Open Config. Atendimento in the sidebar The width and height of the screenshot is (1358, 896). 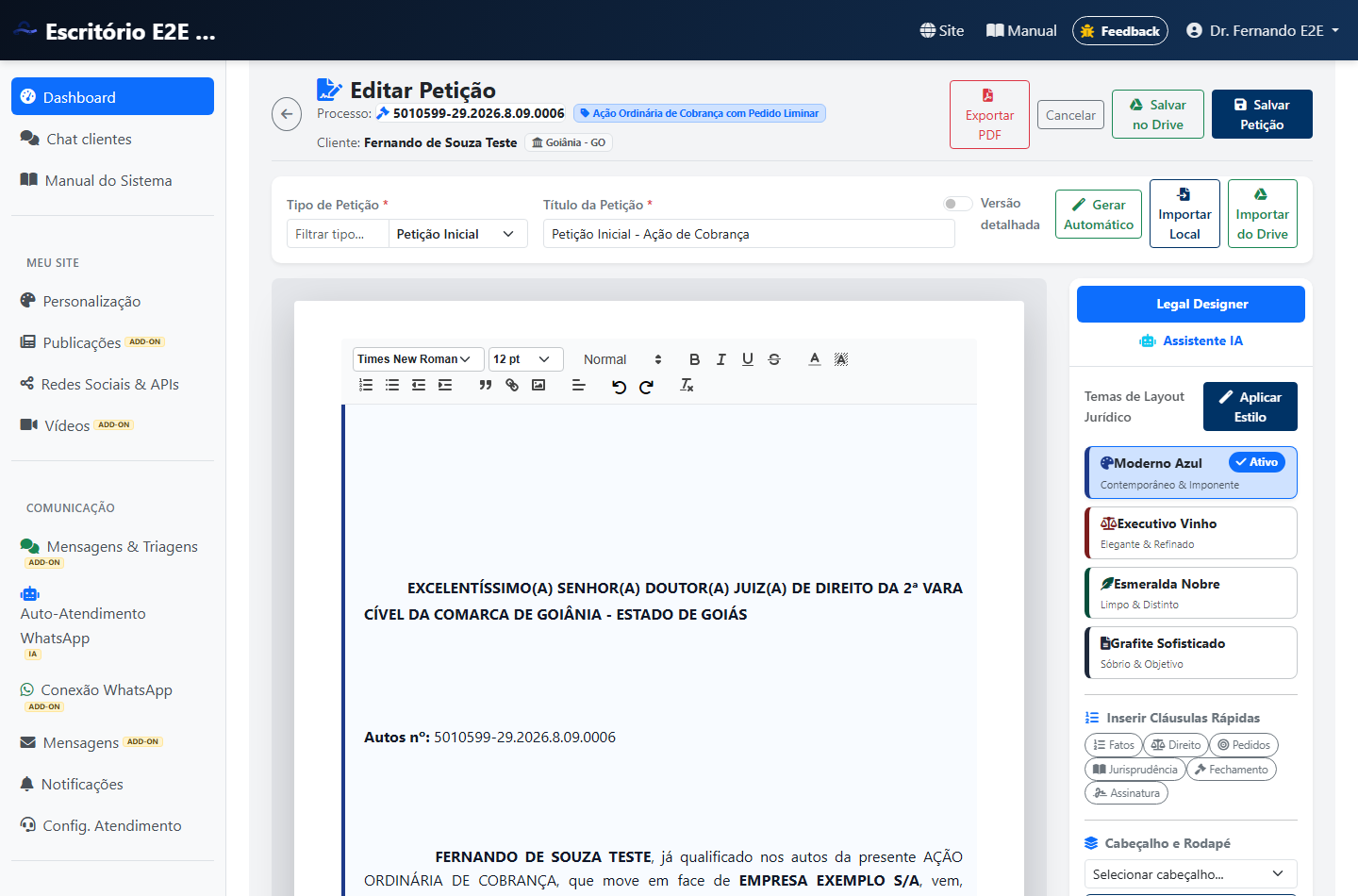coord(112,825)
